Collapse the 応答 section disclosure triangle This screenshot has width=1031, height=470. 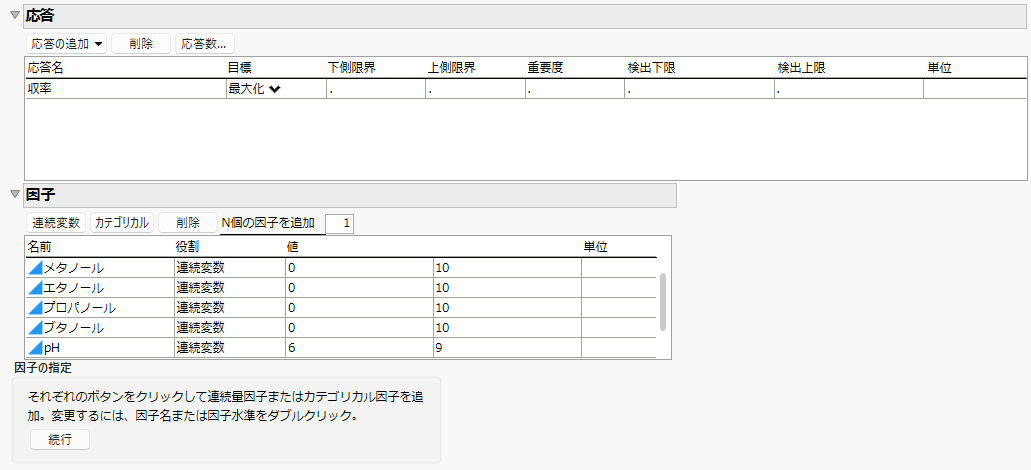click(x=15, y=15)
